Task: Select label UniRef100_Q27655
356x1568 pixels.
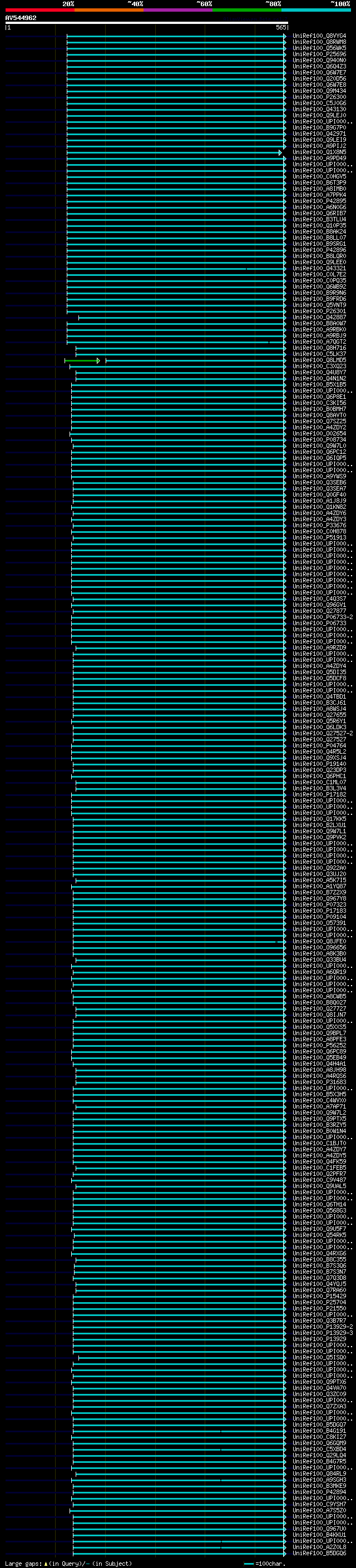Action: point(319,715)
